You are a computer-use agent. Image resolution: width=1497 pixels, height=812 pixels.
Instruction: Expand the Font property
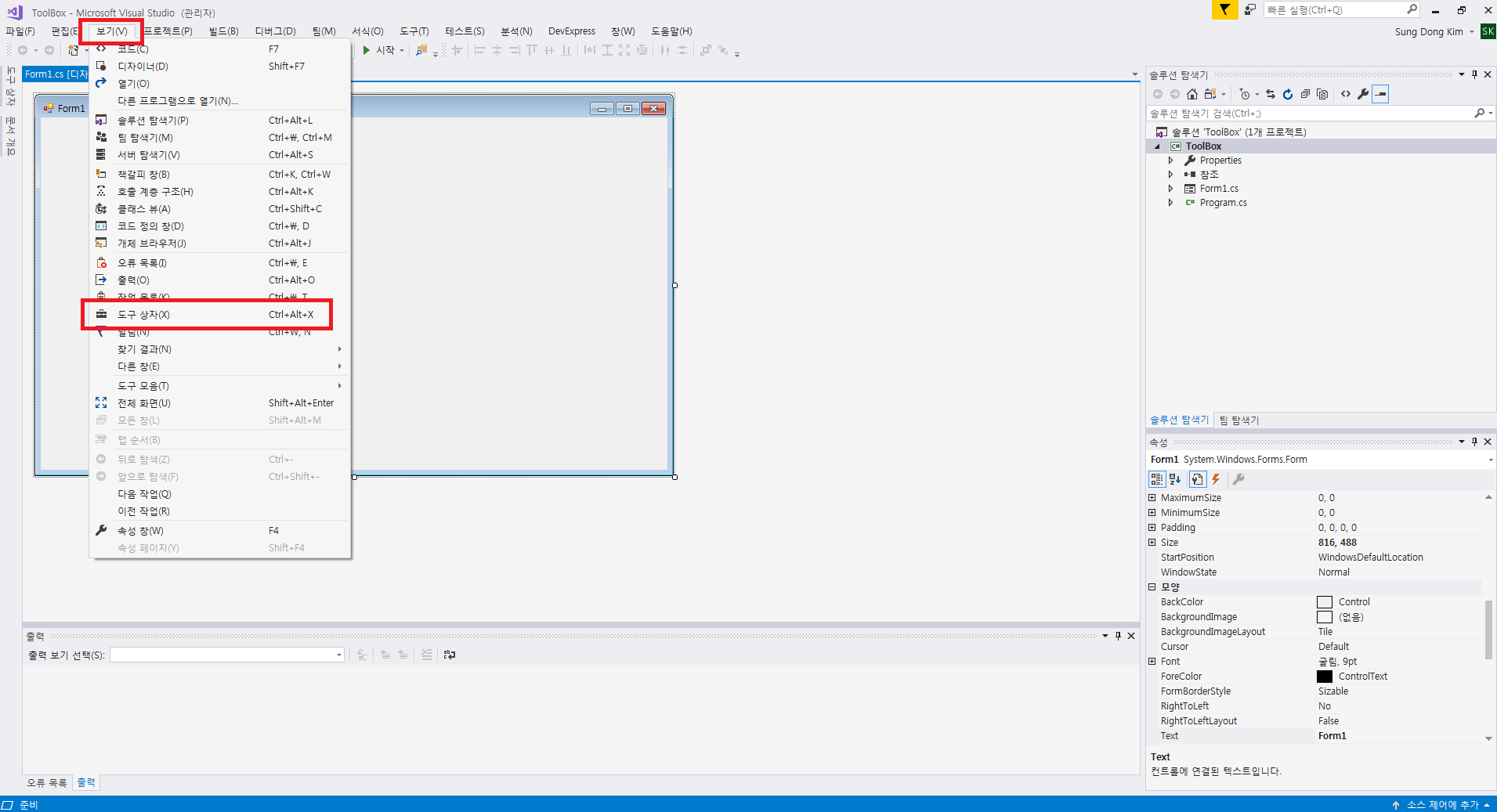point(1152,662)
